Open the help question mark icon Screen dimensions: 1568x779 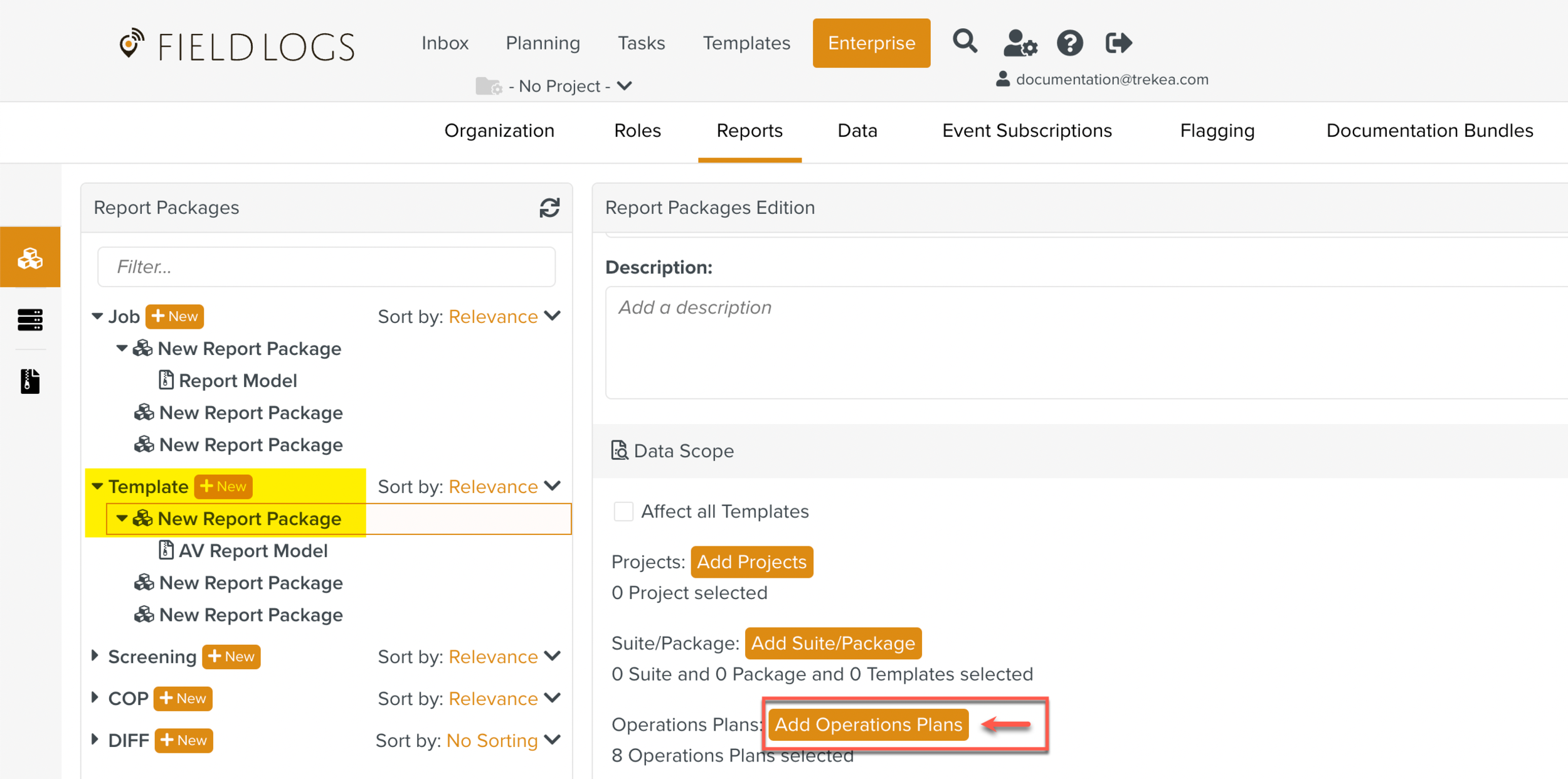tap(1069, 43)
